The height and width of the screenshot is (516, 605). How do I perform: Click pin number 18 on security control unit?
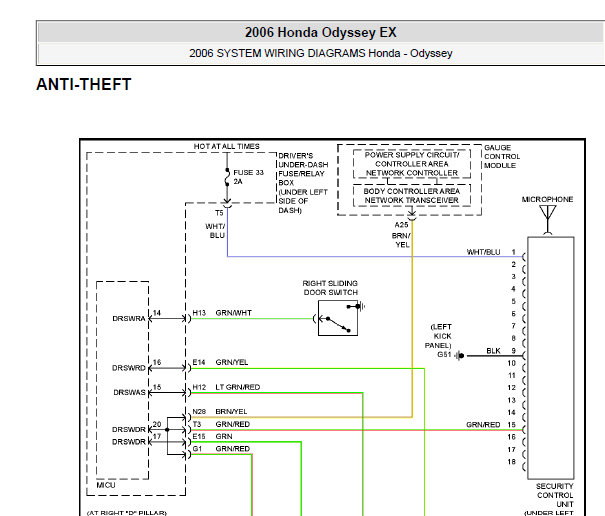(x=511, y=462)
